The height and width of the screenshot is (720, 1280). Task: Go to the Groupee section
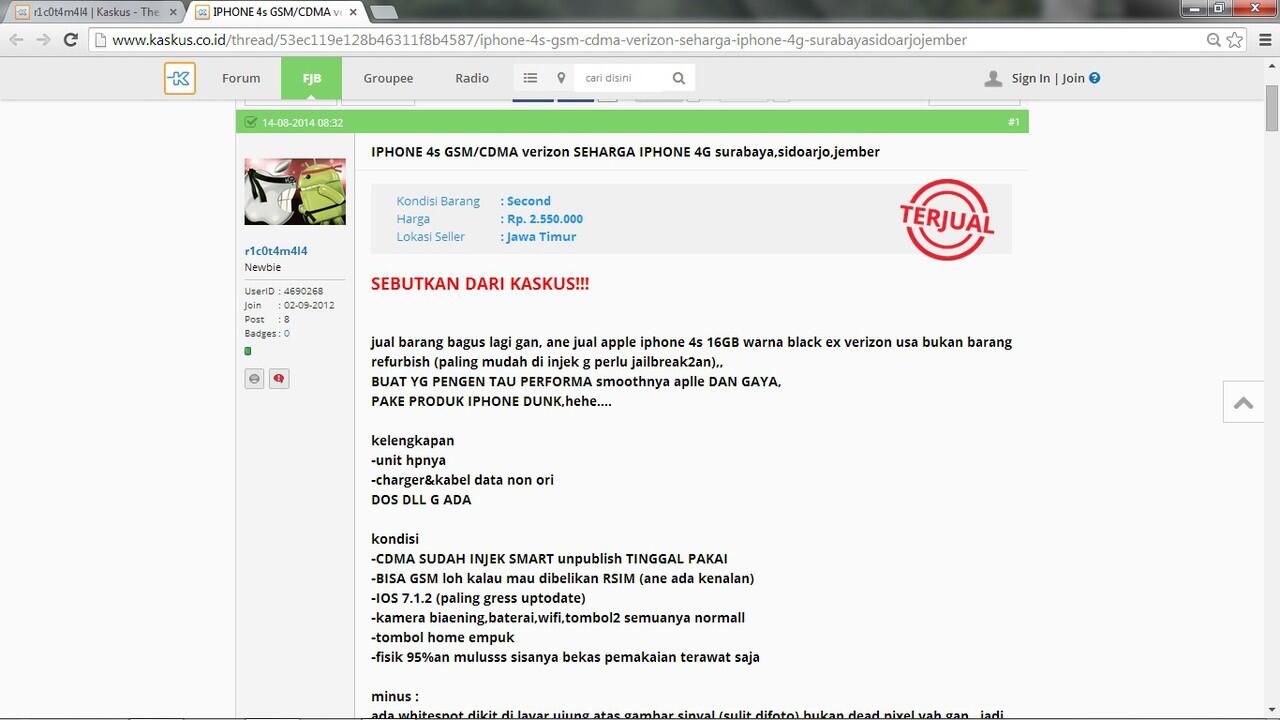click(388, 78)
